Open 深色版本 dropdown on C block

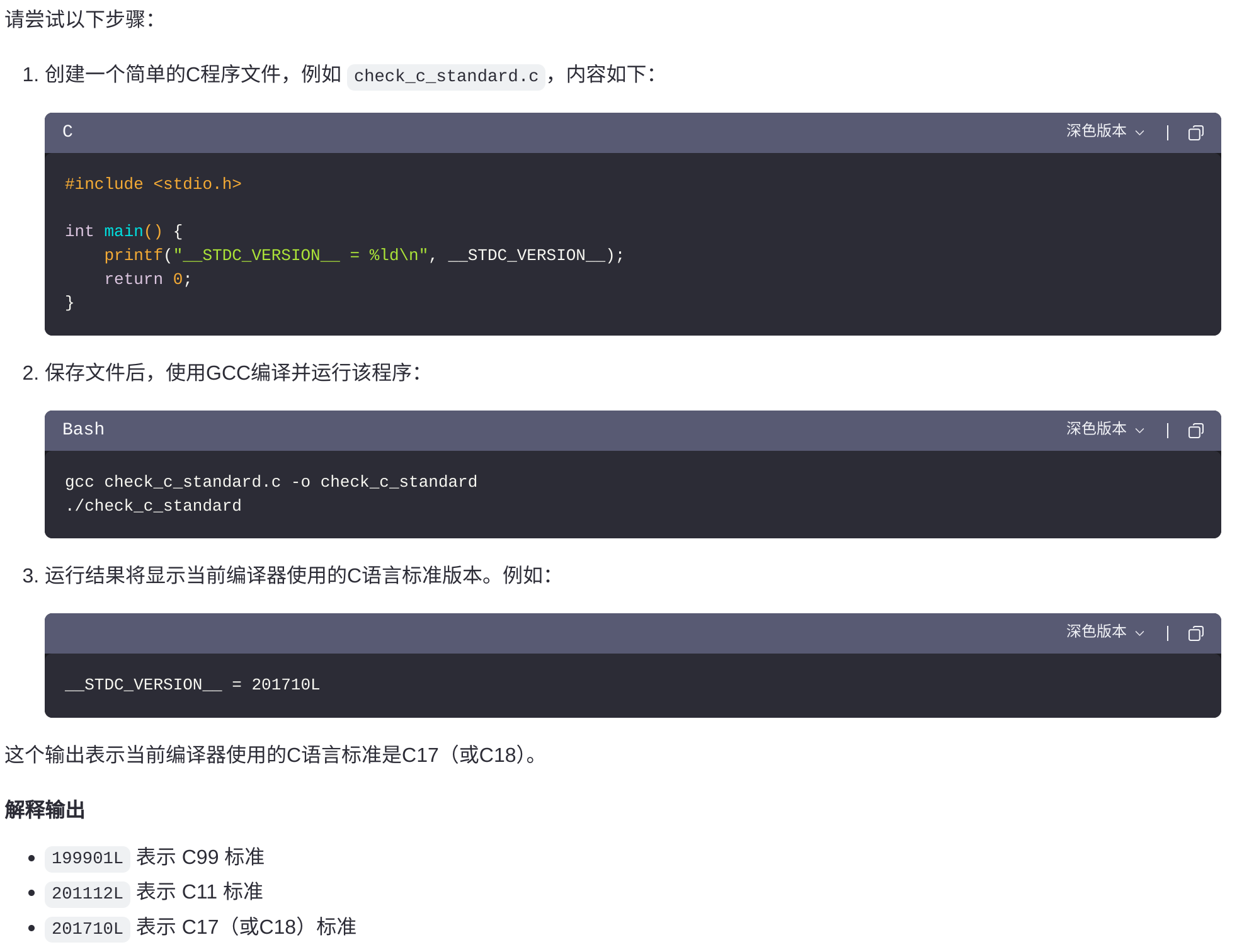tap(1097, 131)
